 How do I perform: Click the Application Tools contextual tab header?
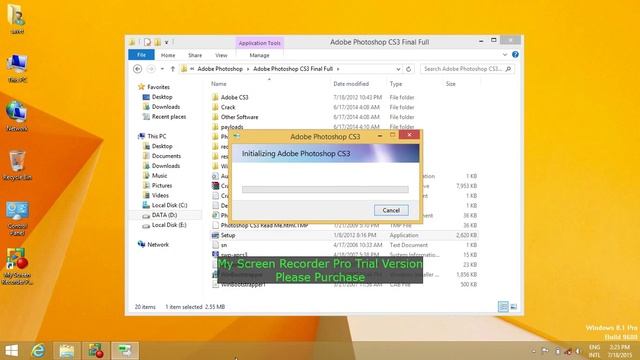click(260, 43)
